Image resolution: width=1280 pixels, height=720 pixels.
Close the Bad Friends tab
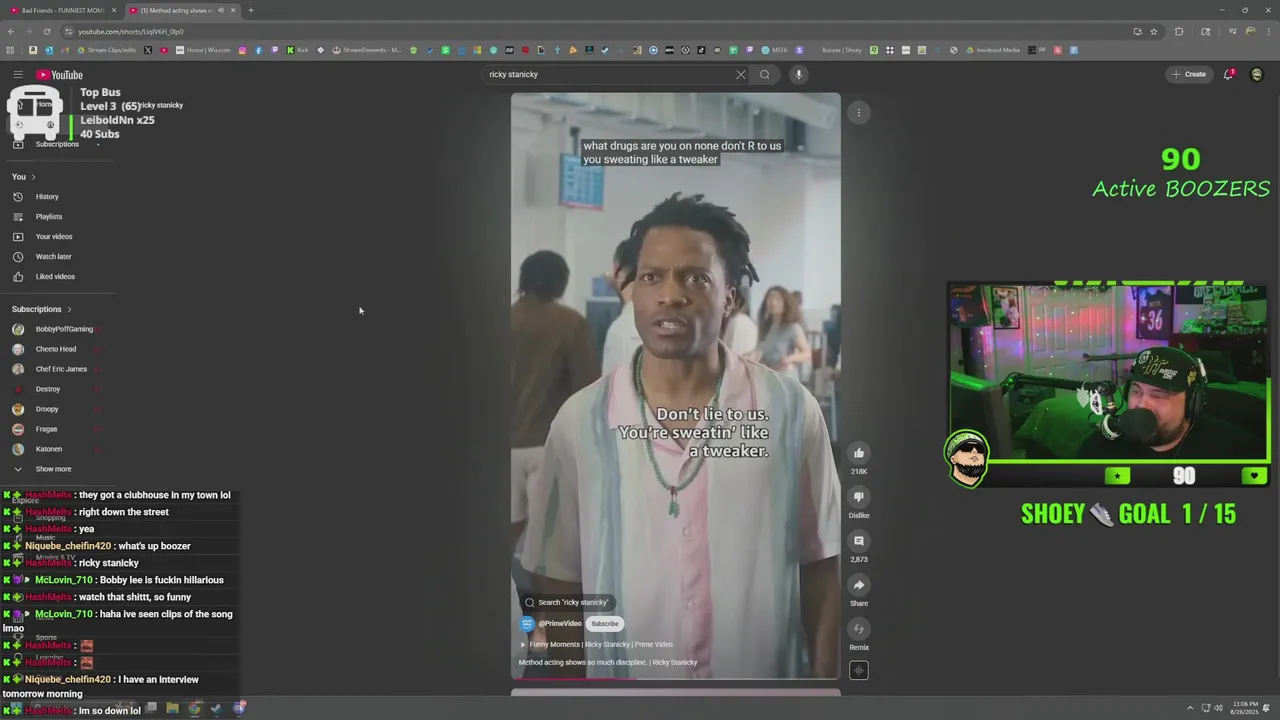[x=114, y=10]
